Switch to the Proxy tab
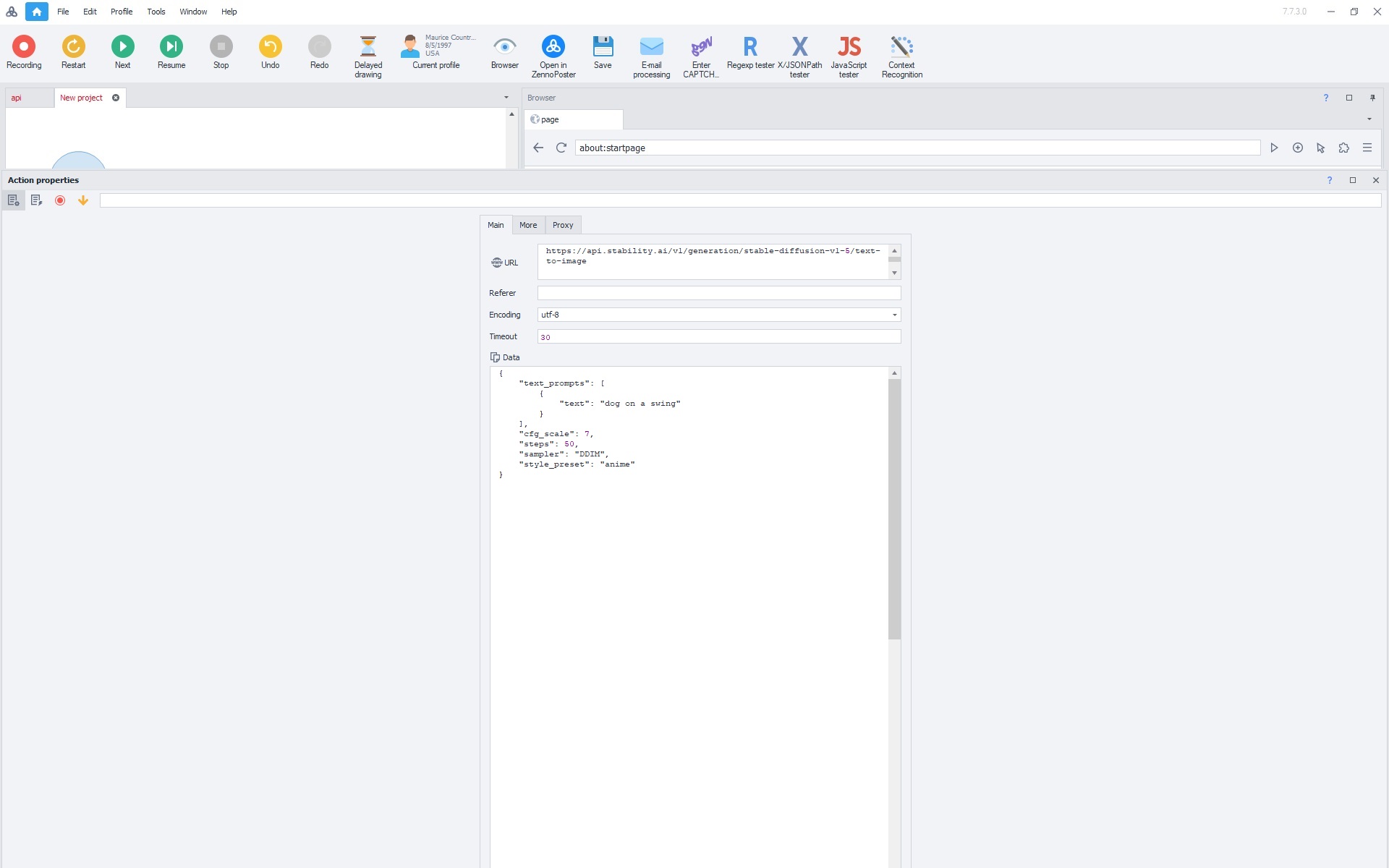 click(563, 225)
